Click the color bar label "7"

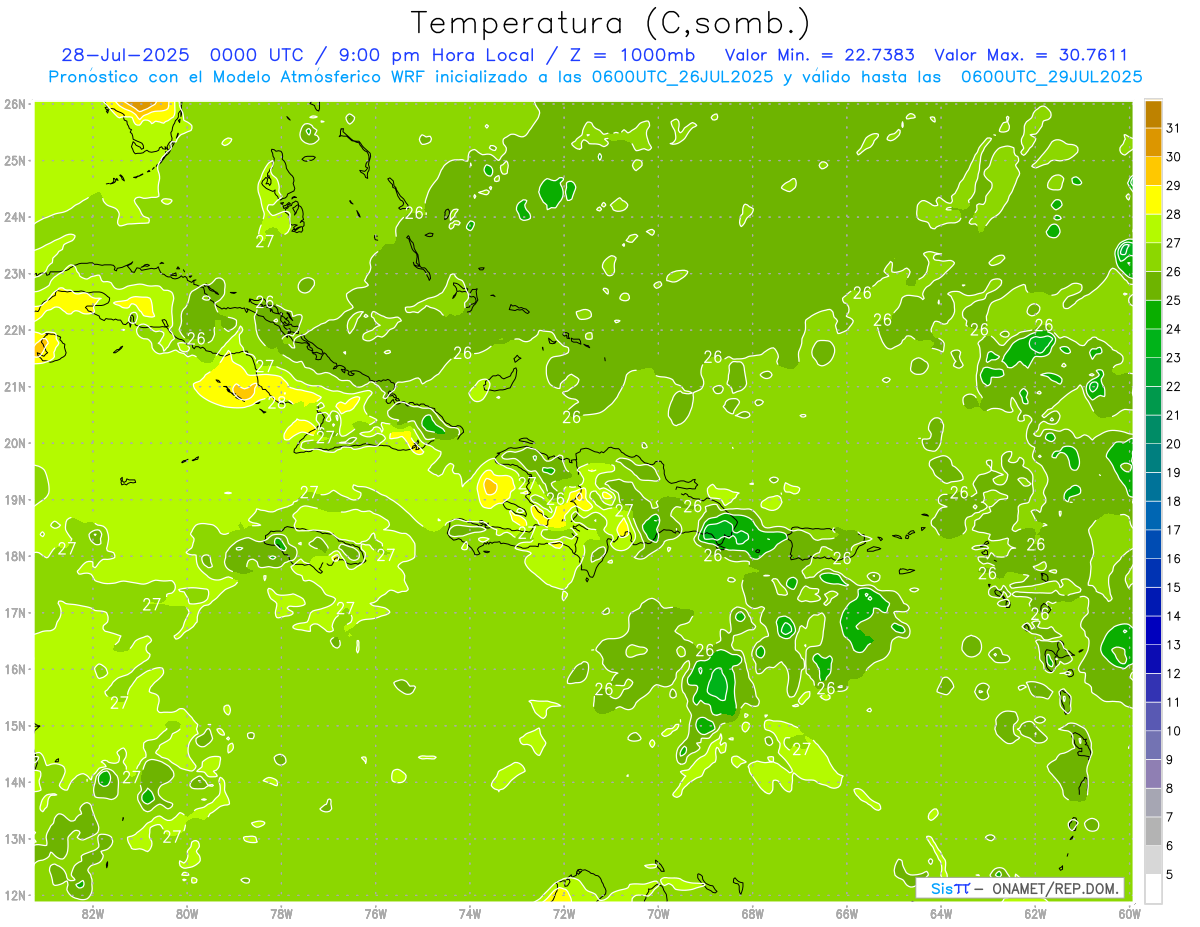(x=1170, y=817)
